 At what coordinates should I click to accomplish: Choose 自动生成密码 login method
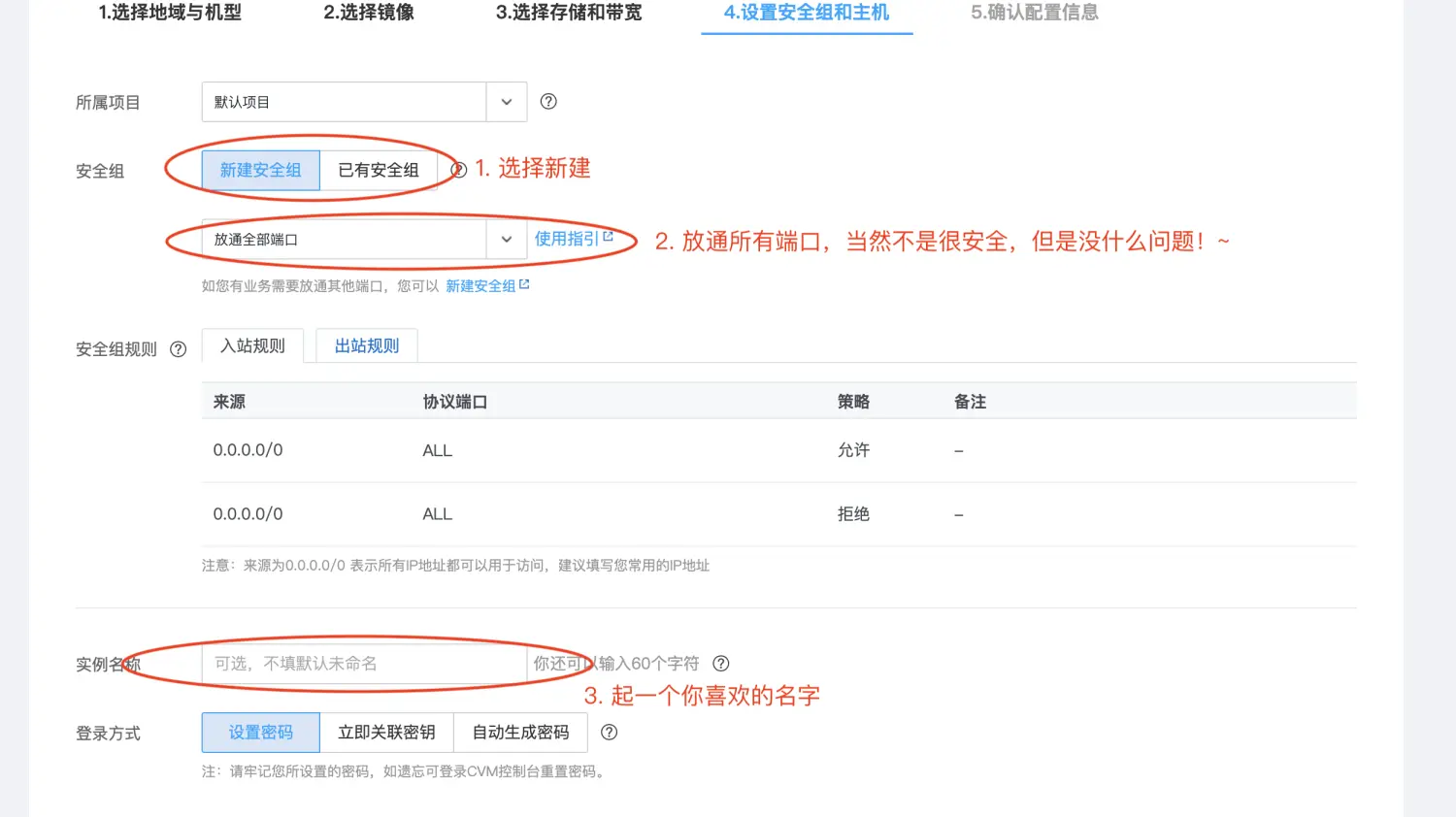click(520, 733)
